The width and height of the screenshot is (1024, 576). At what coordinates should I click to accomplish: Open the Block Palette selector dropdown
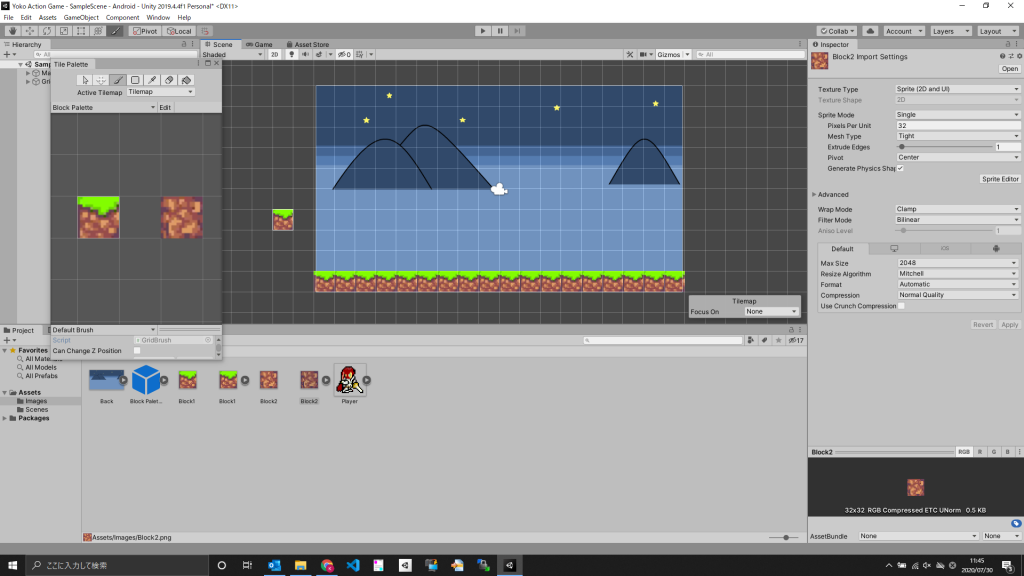coord(104,107)
